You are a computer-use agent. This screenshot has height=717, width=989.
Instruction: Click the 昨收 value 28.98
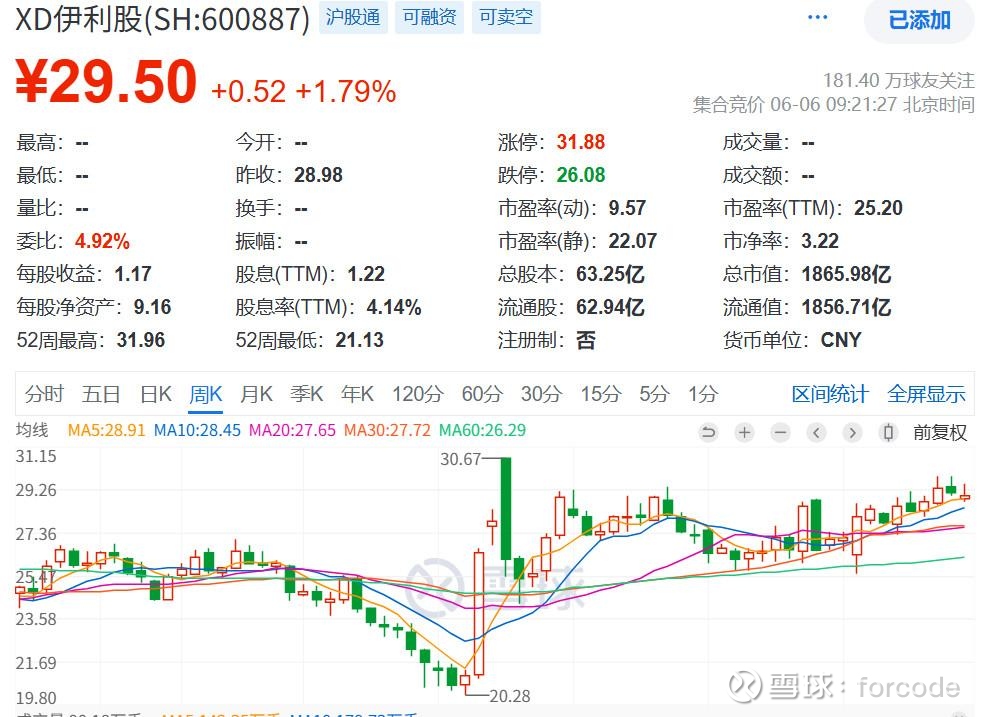pyautogui.click(x=318, y=175)
